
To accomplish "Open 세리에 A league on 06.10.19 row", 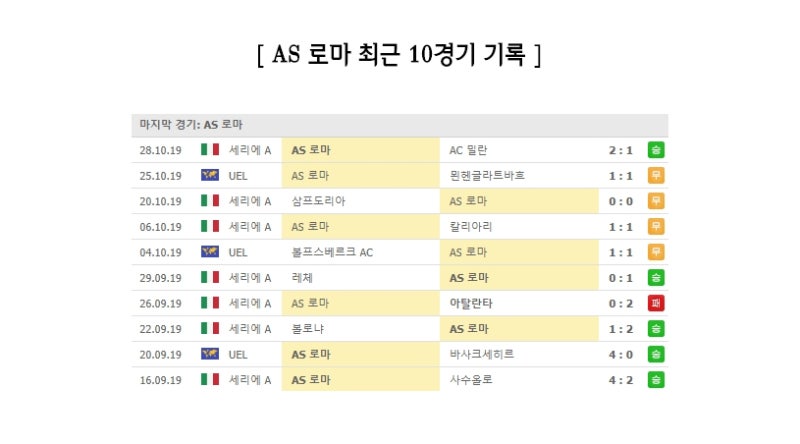I will tap(249, 227).
